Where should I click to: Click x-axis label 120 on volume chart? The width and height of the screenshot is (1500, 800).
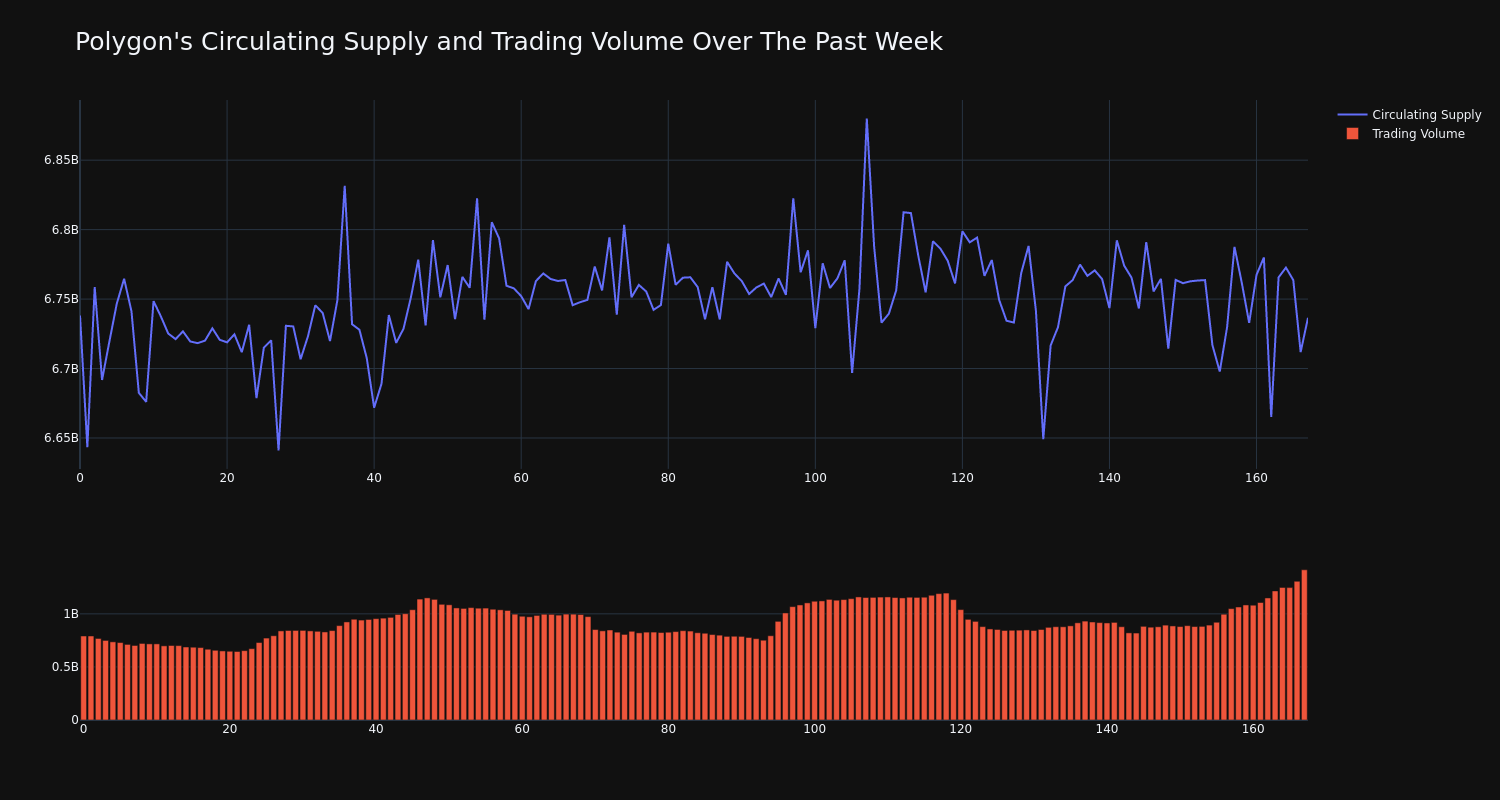click(961, 730)
